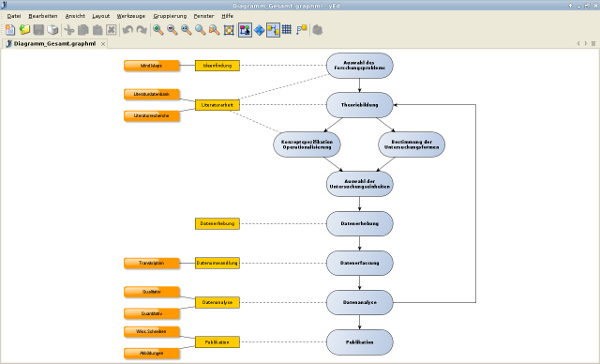The image size is (600, 364).
Task: Select the blue Datenanalyse node
Action: click(359, 302)
